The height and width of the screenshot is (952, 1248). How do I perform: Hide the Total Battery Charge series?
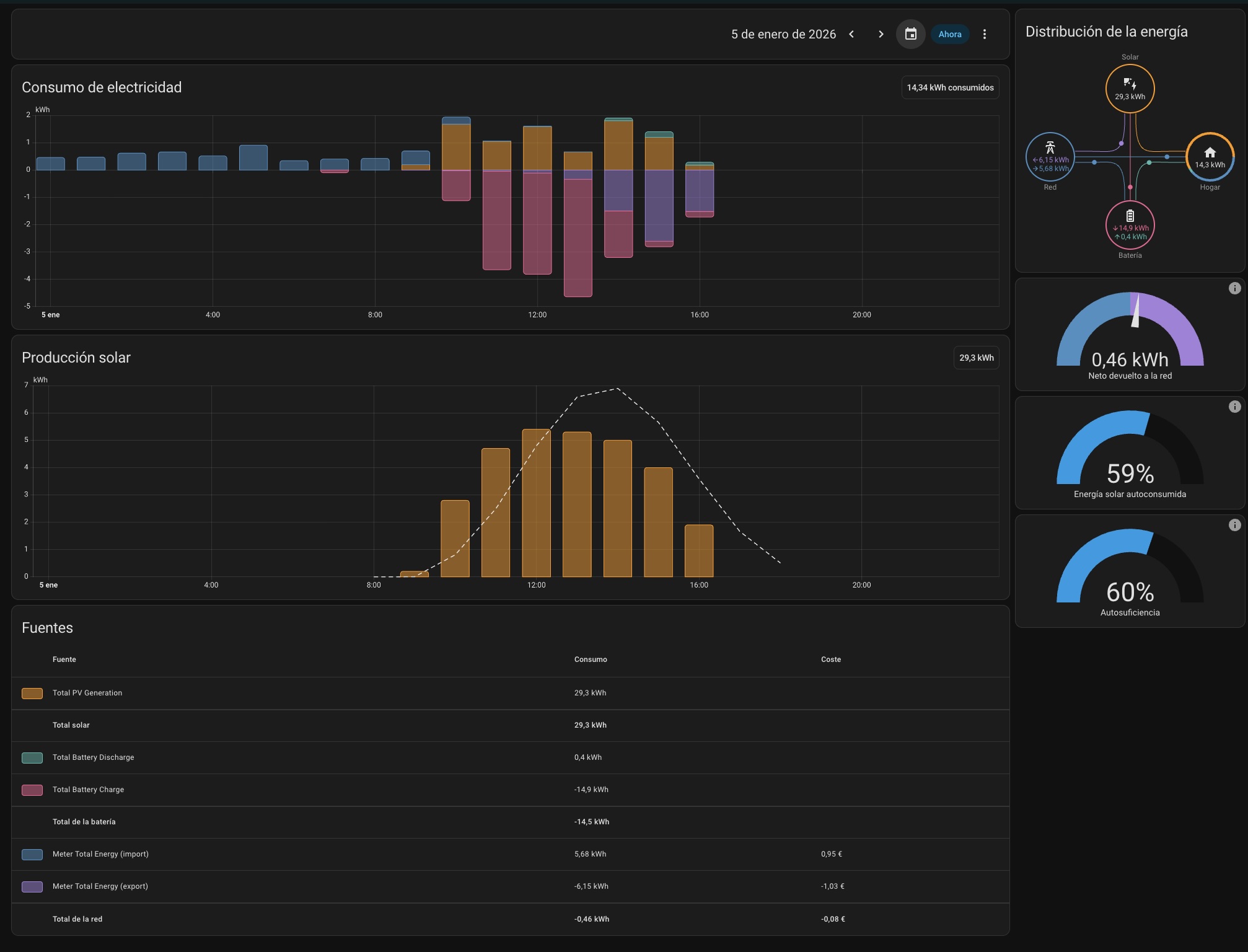tap(32, 790)
